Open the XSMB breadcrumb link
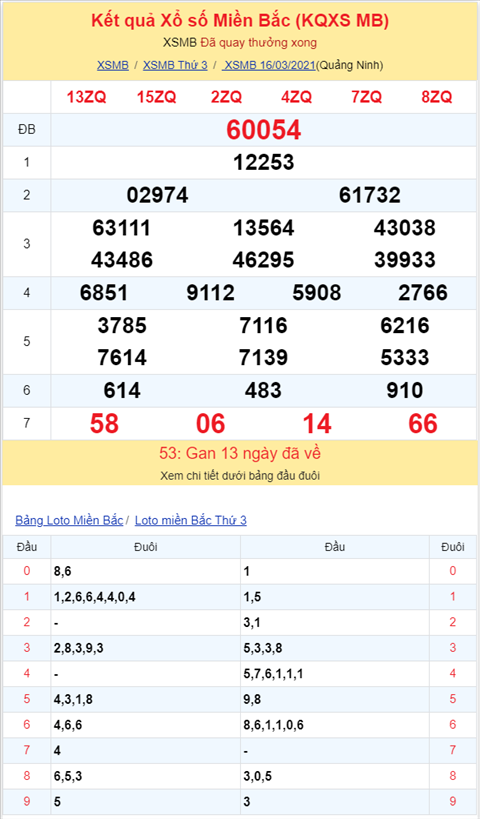 pyautogui.click(x=113, y=65)
